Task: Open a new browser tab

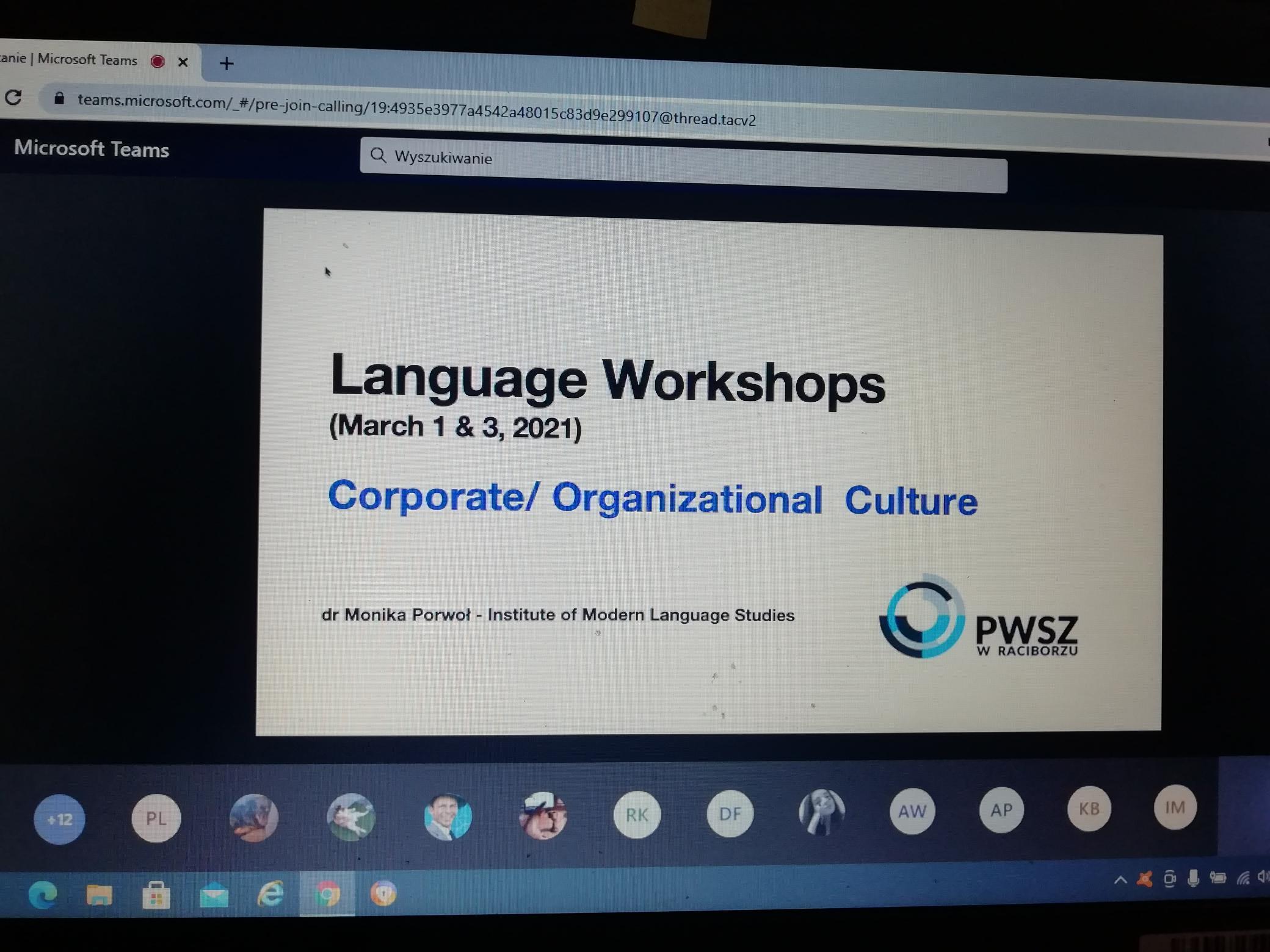Action: click(227, 63)
